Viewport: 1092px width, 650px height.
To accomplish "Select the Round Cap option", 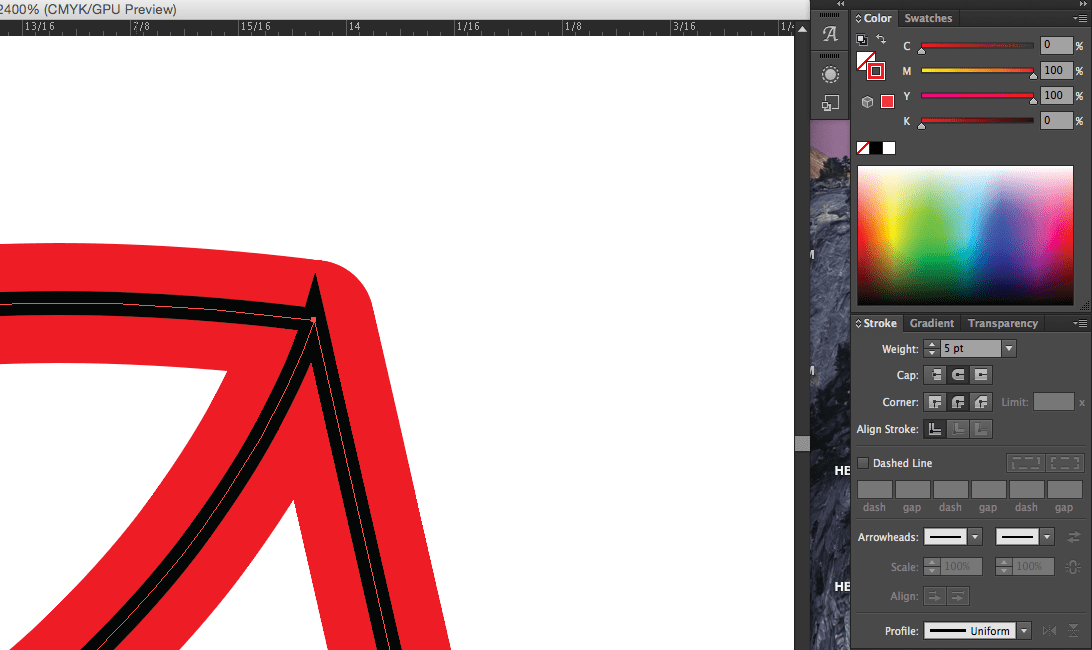I will click(957, 375).
